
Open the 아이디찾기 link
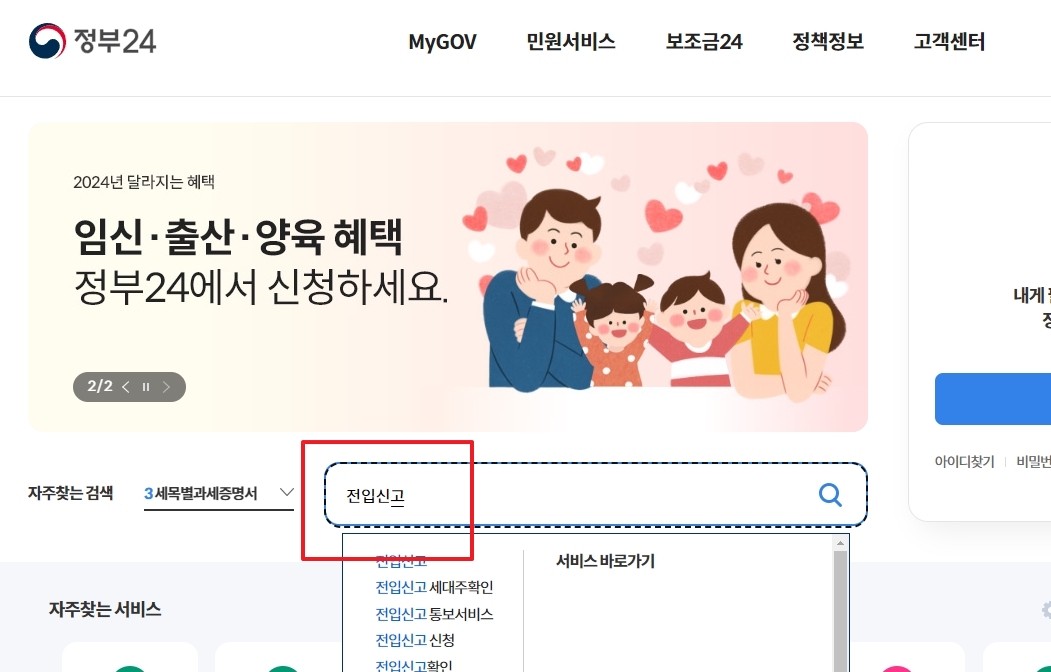(x=965, y=462)
